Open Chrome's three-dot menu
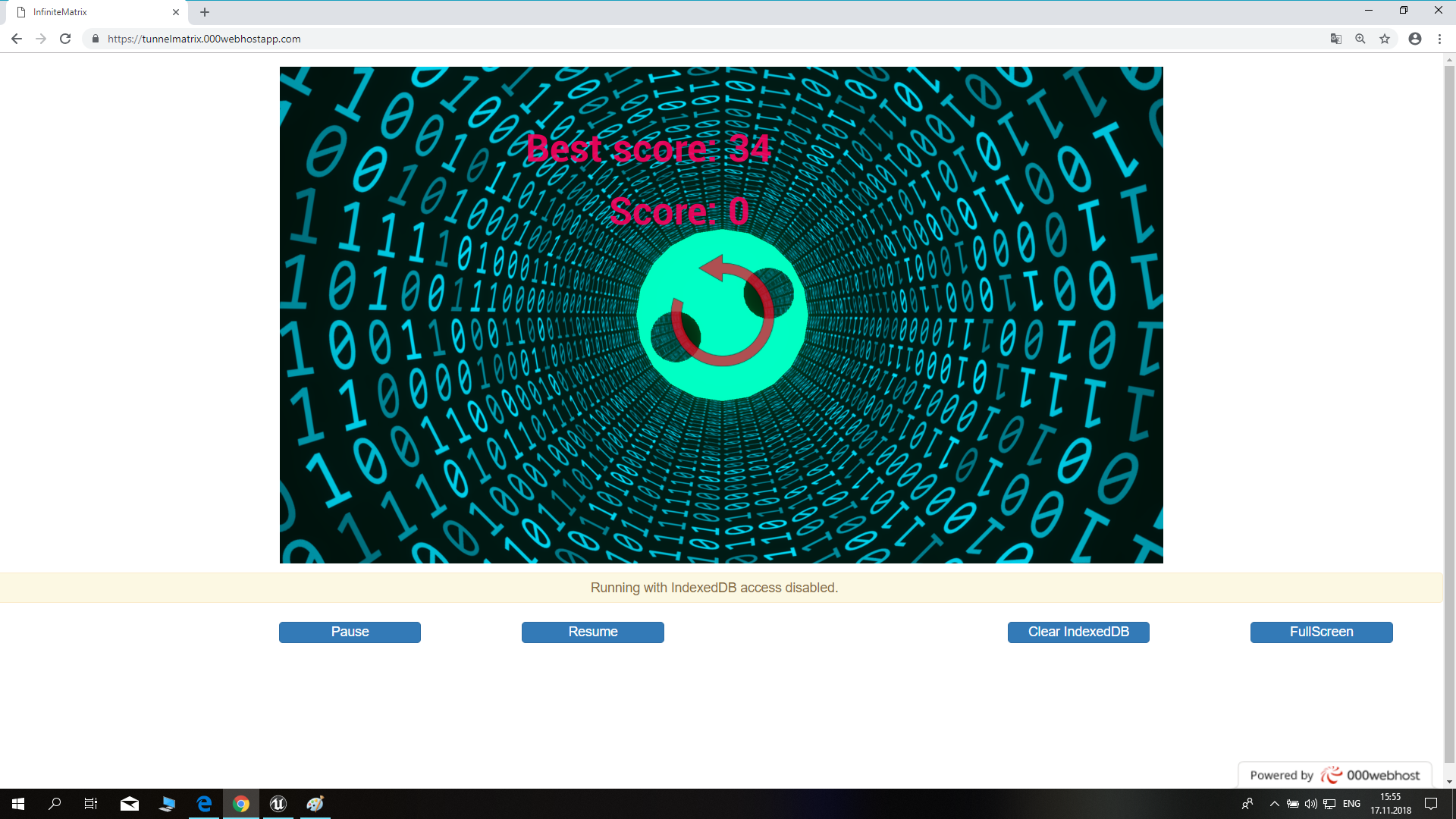1456x819 pixels. coord(1440,39)
